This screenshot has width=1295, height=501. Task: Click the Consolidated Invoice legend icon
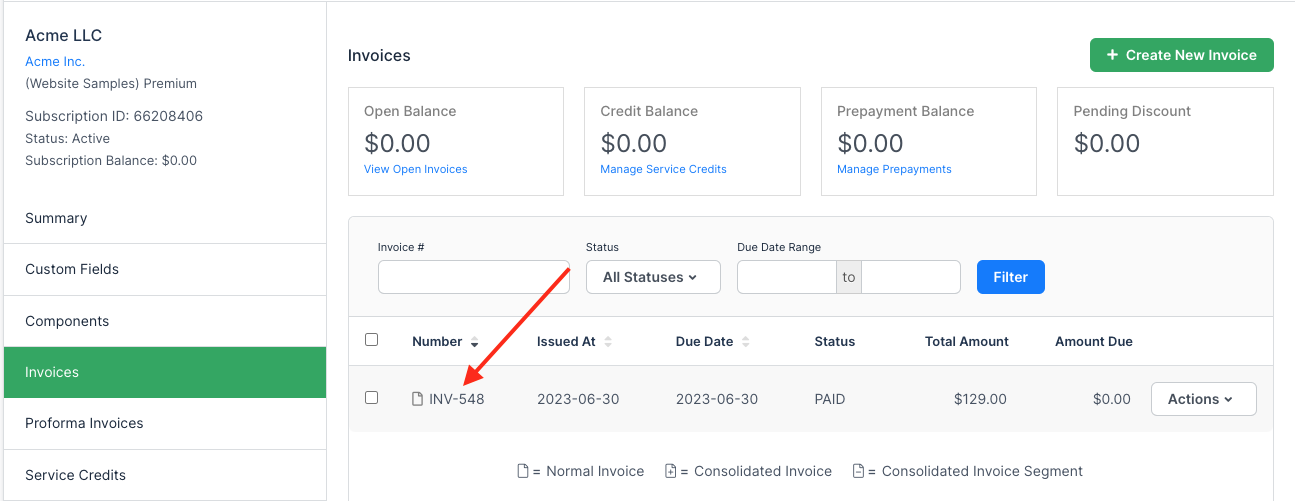coord(670,471)
